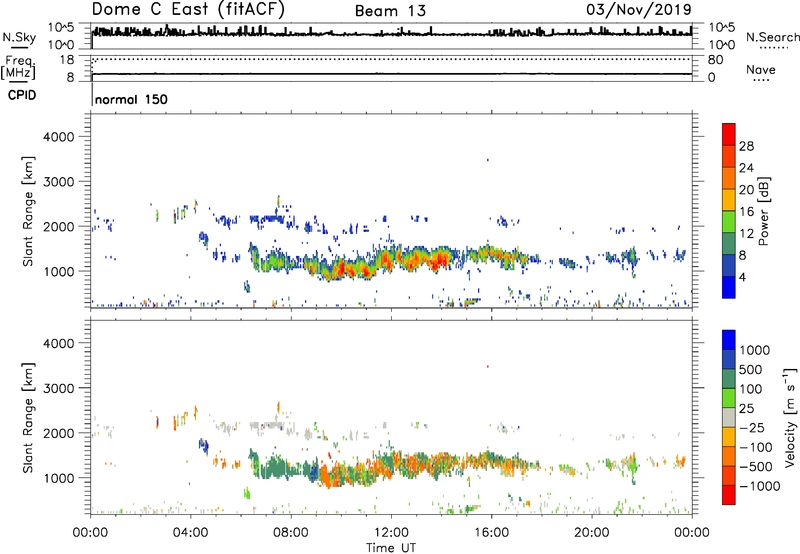
Task: Click the 'Beam 13' label
Action: point(390,11)
